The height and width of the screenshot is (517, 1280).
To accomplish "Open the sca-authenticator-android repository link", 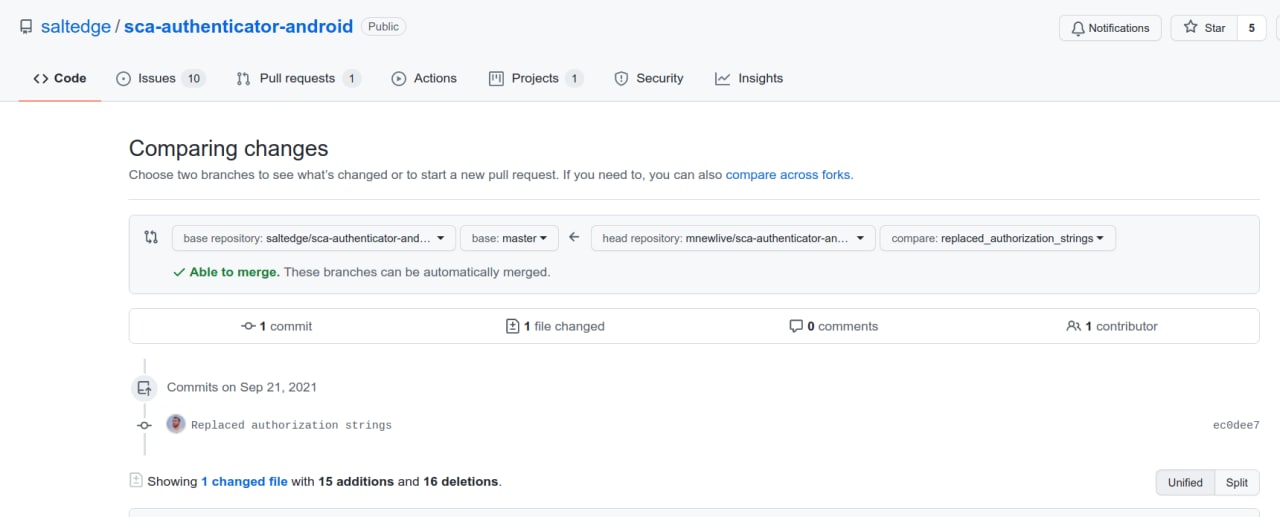I will point(238,27).
